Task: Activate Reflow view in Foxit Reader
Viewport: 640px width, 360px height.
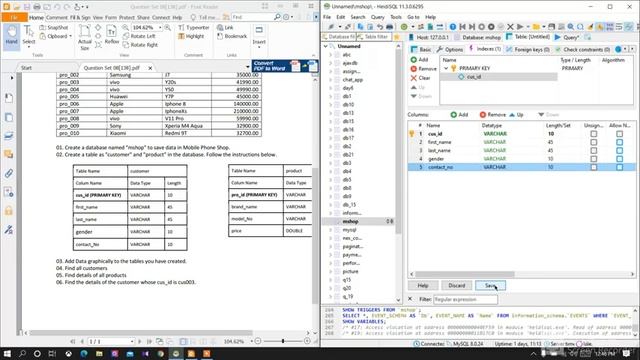Action: (111, 36)
